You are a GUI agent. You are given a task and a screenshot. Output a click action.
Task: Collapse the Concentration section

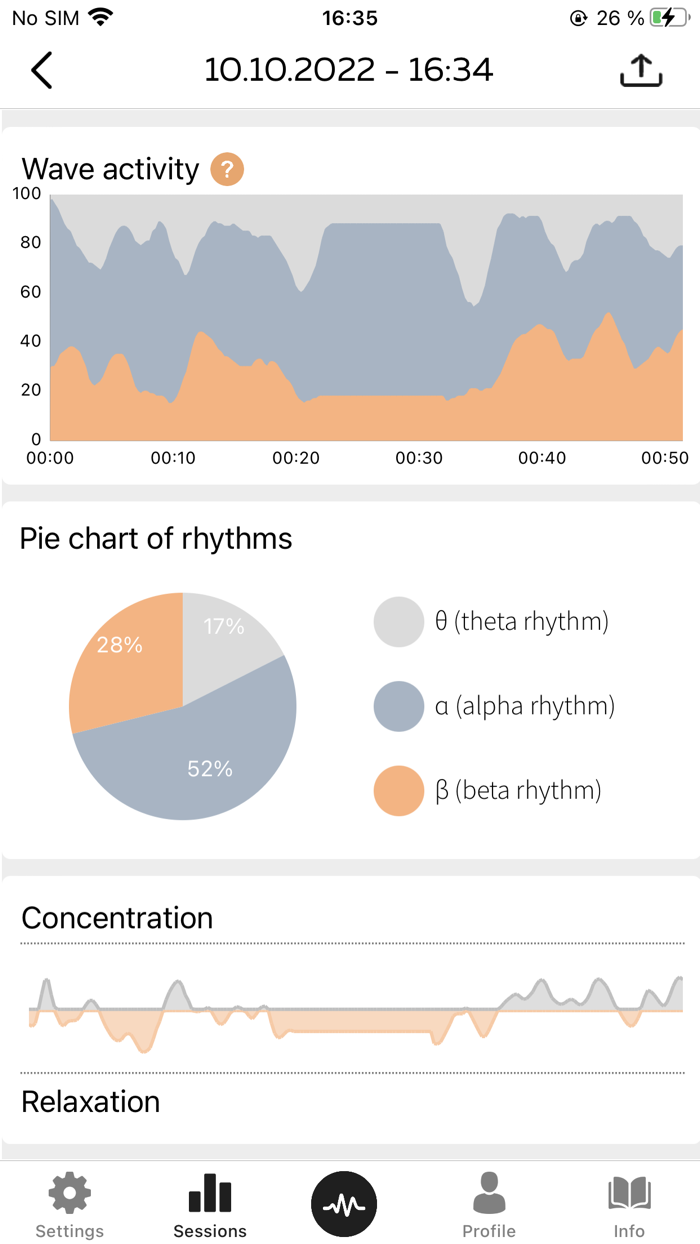pyautogui.click(x=117, y=918)
